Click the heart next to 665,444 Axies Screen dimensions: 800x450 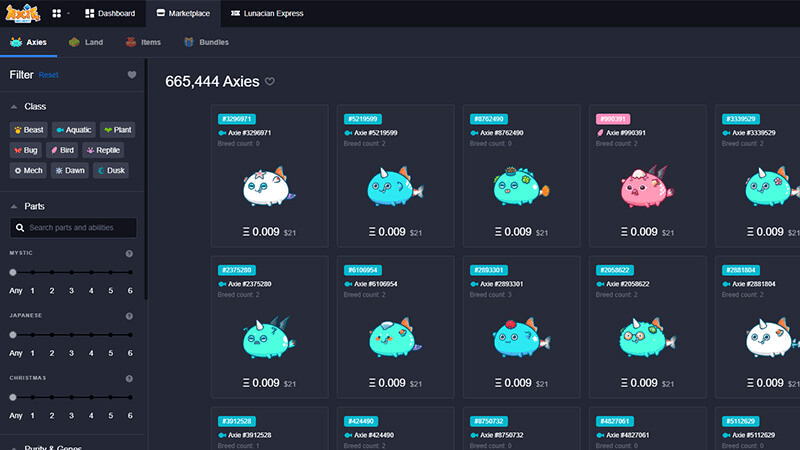point(270,81)
